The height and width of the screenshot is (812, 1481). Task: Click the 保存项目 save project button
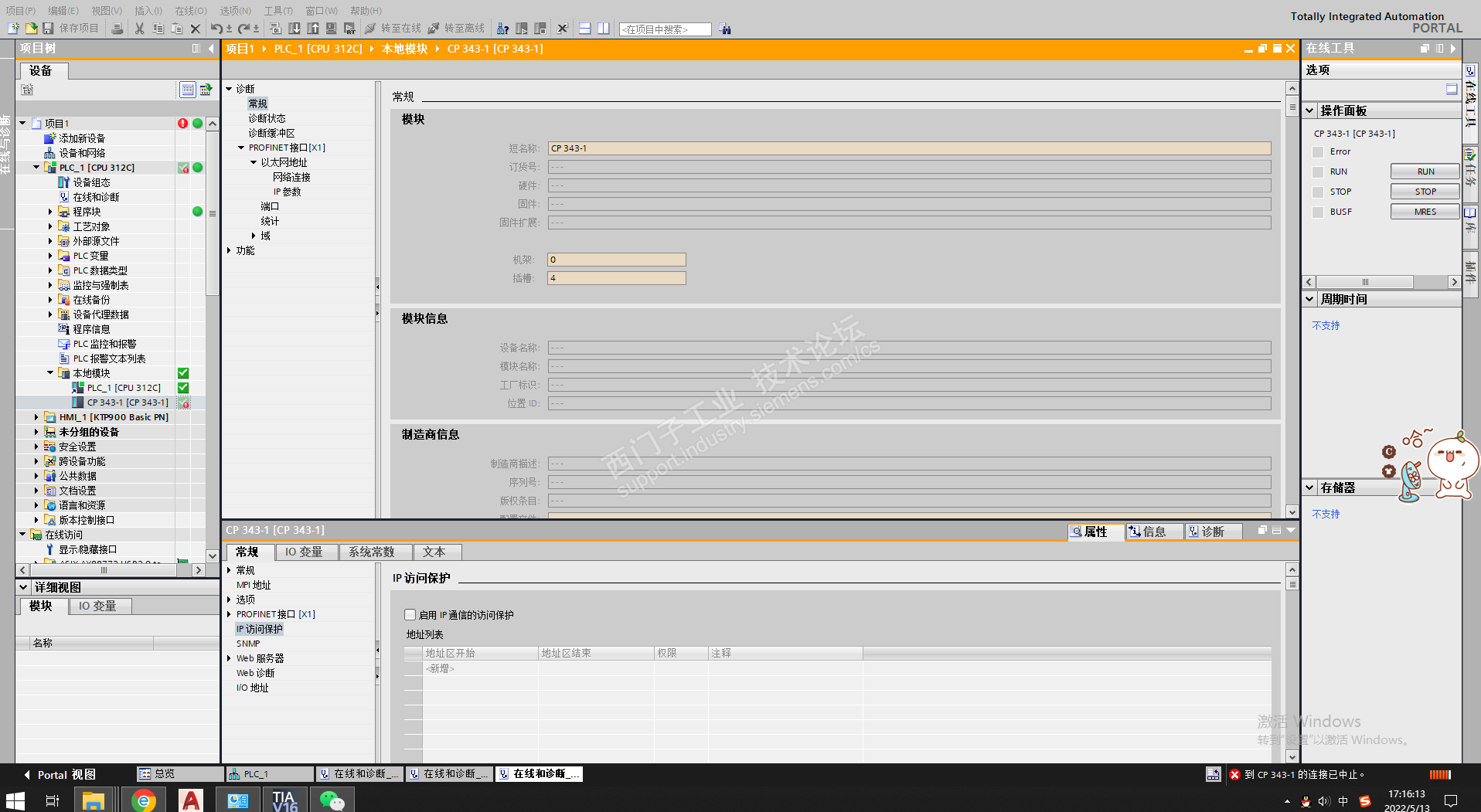71,29
